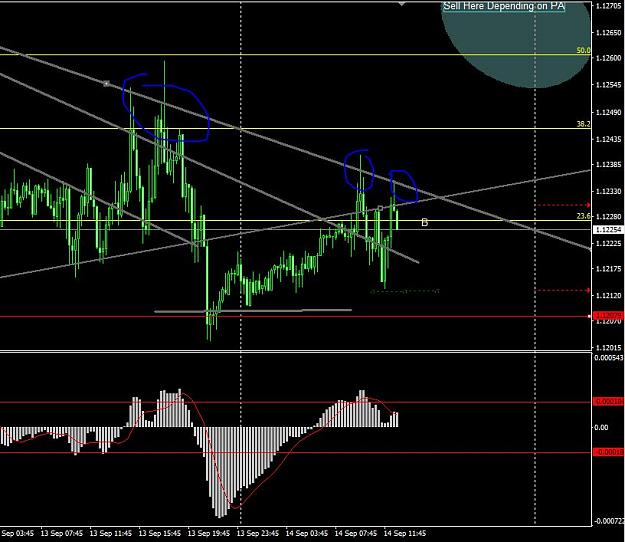Click the 1.12435 price axis value
Viewport: 625px width, 542px height.
(x=608, y=139)
